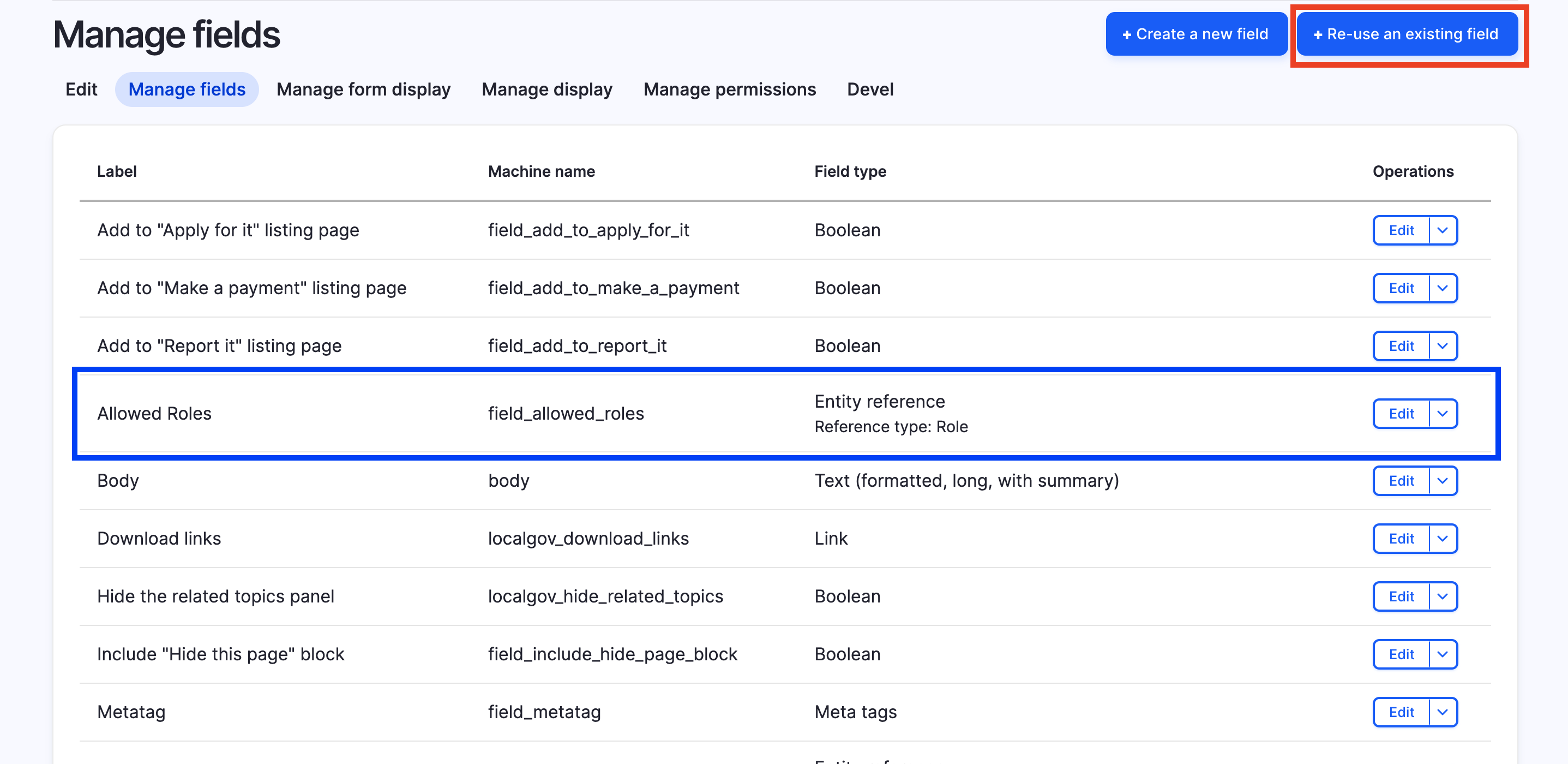Switch to the Manage form display tab

(363, 89)
